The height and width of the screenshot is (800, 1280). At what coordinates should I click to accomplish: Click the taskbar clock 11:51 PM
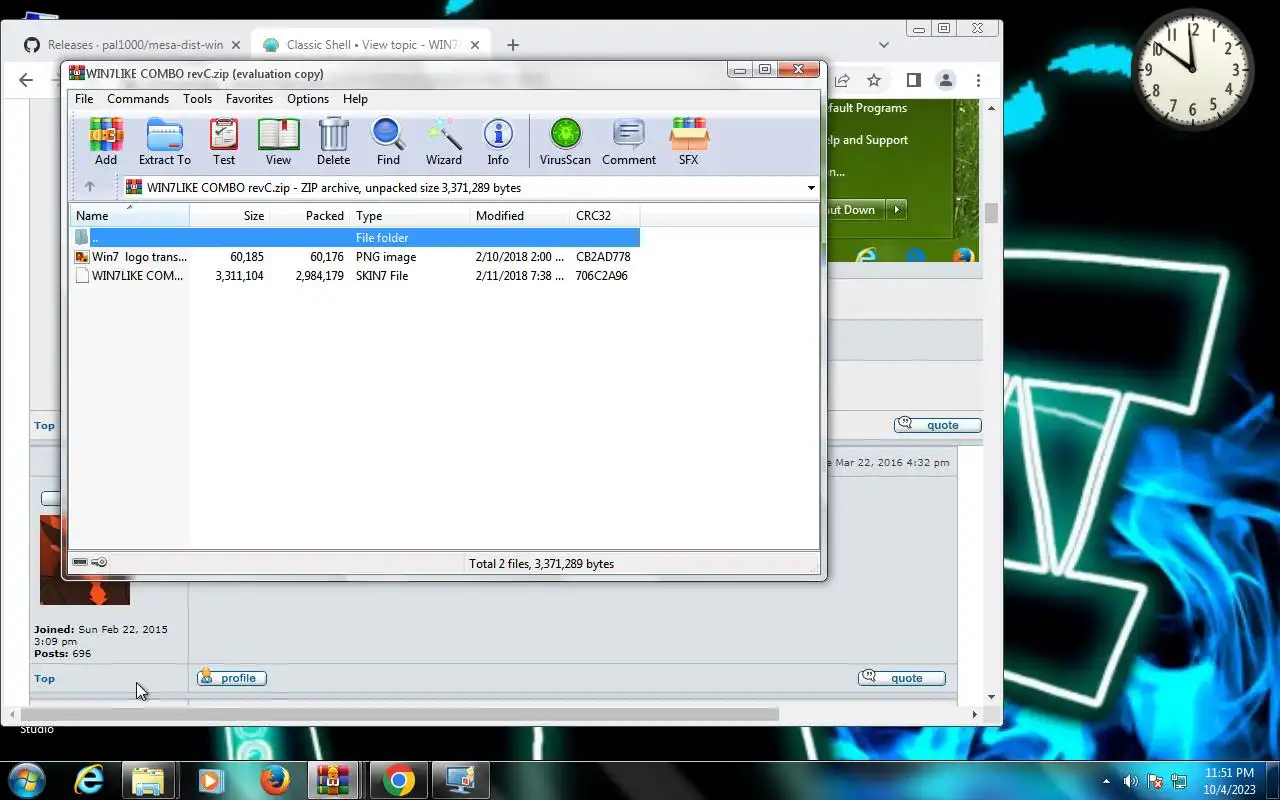1229,773
